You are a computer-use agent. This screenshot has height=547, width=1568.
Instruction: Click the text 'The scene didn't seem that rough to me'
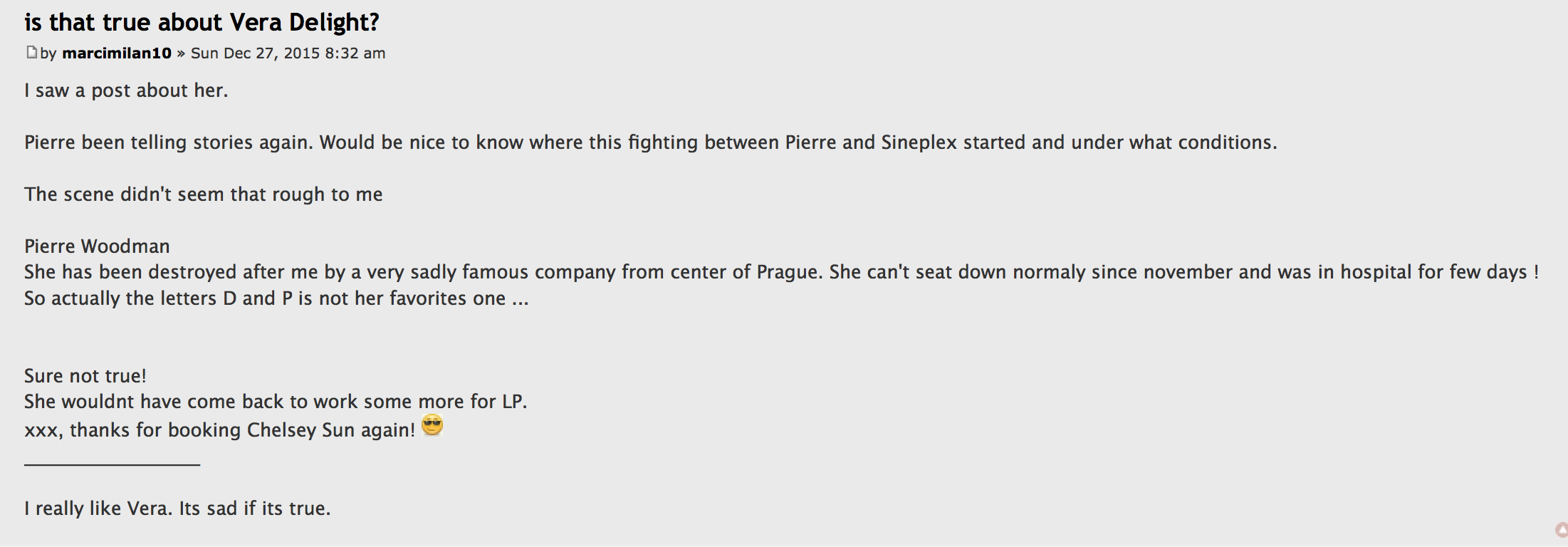pyautogui.click(x=203, y=194)
